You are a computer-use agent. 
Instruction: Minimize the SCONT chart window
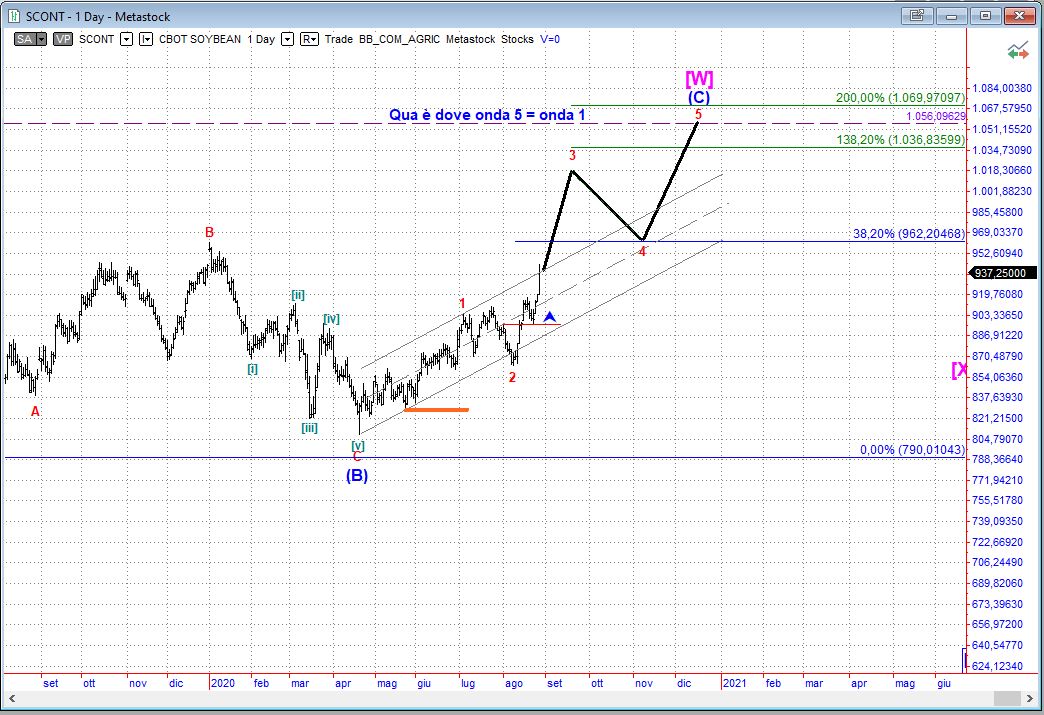pyautogui.click(x=951, y=15)
